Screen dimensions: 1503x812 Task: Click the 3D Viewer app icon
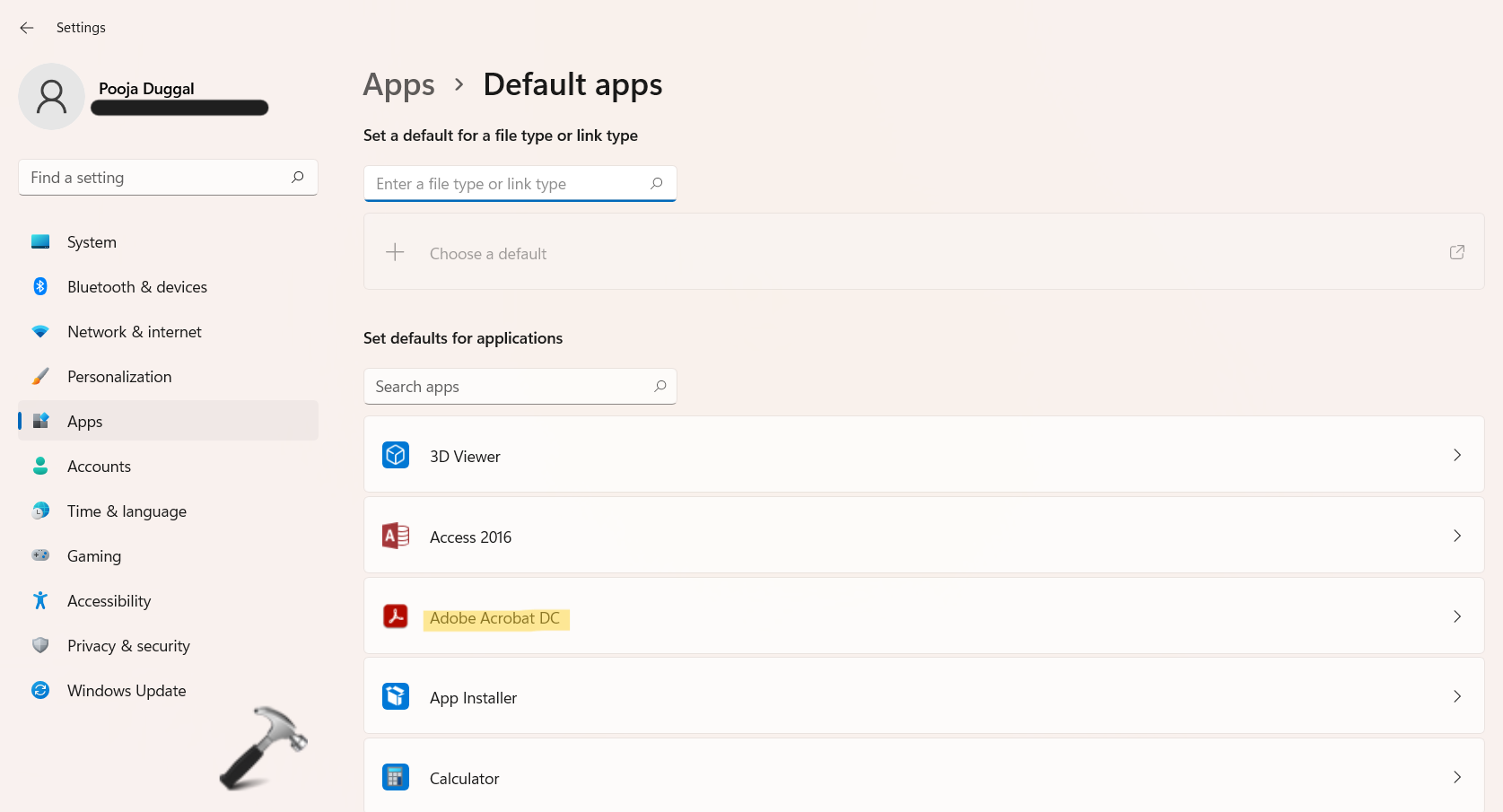(396, 456)
